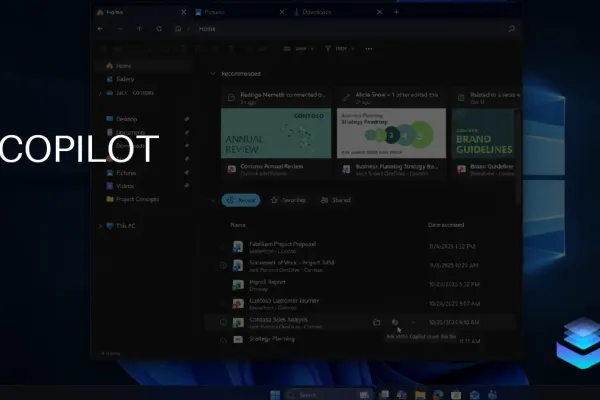Switch to the Home tab

[x=141, y=12]
